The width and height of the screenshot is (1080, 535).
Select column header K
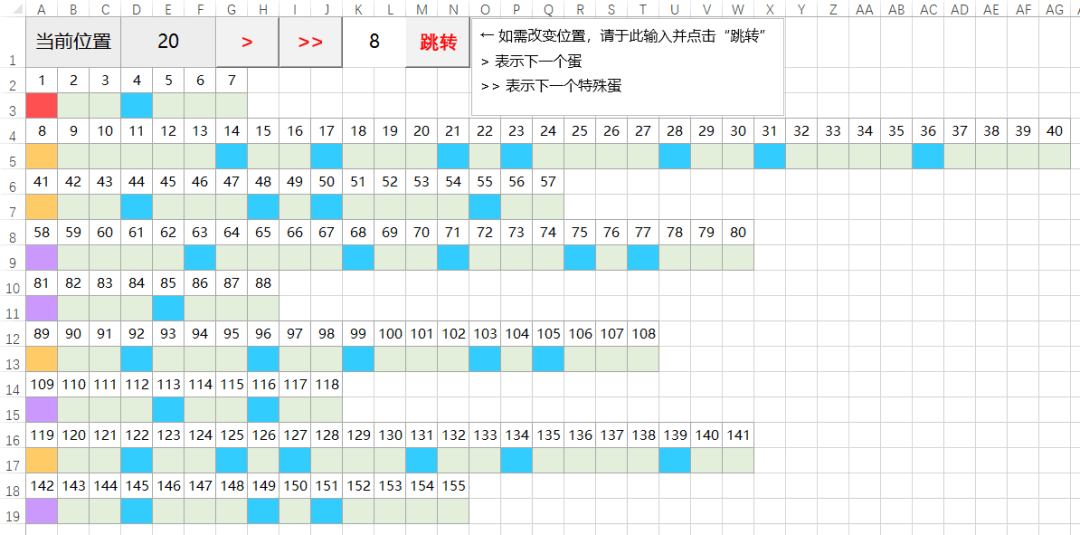358,8
